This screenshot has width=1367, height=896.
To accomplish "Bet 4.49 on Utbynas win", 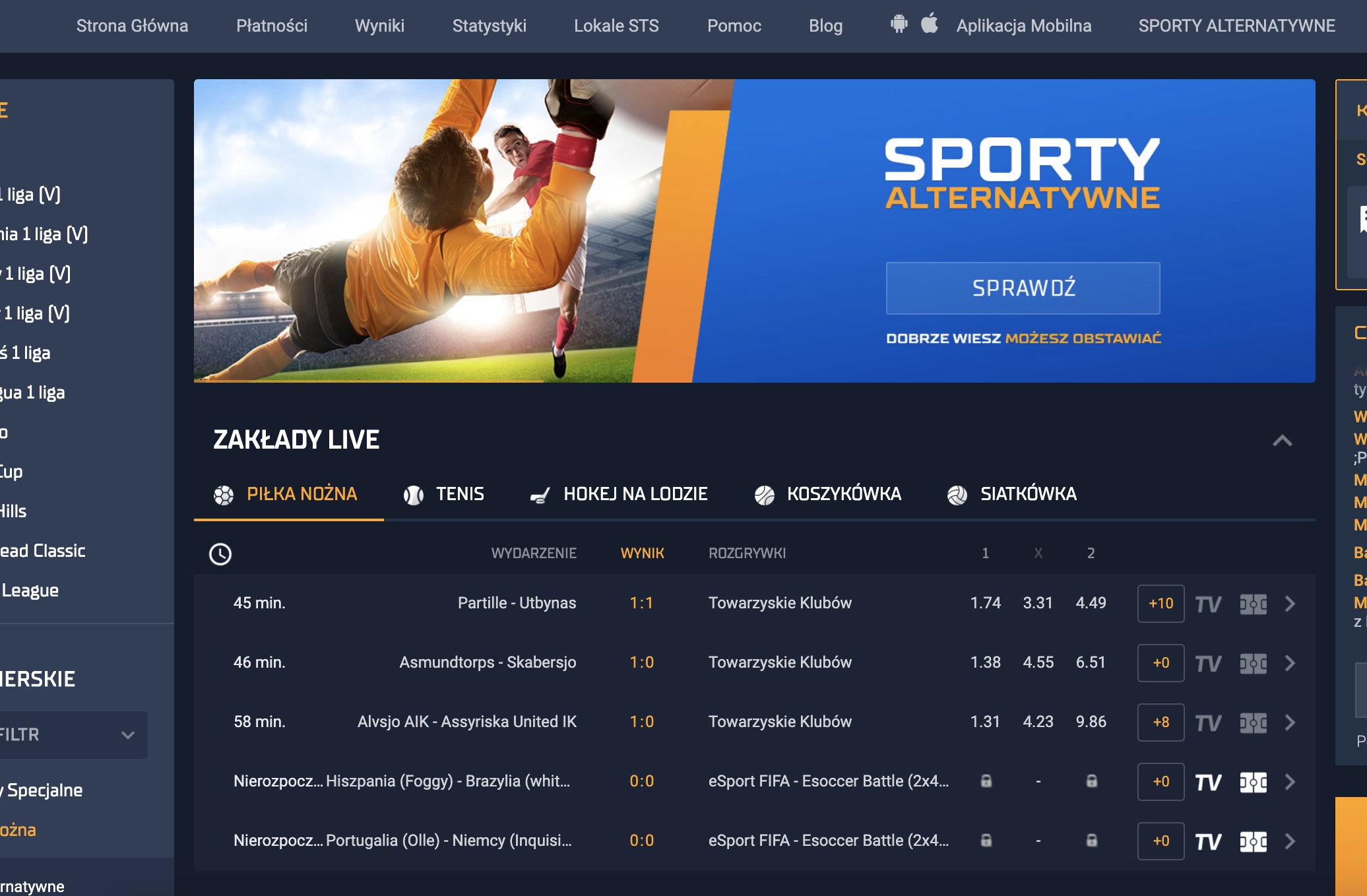I will (x=1091, y=603).
